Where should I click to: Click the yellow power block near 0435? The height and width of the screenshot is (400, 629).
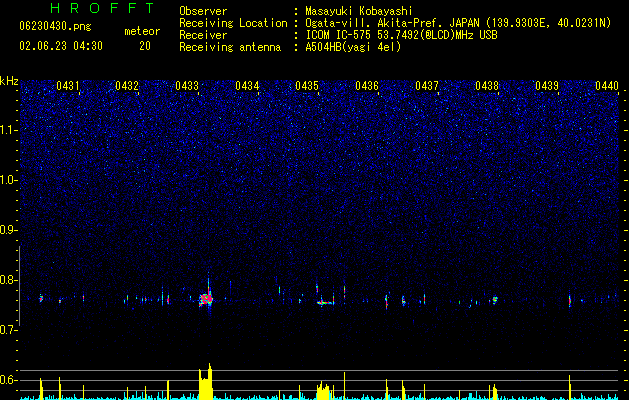[x=323, y=392]
